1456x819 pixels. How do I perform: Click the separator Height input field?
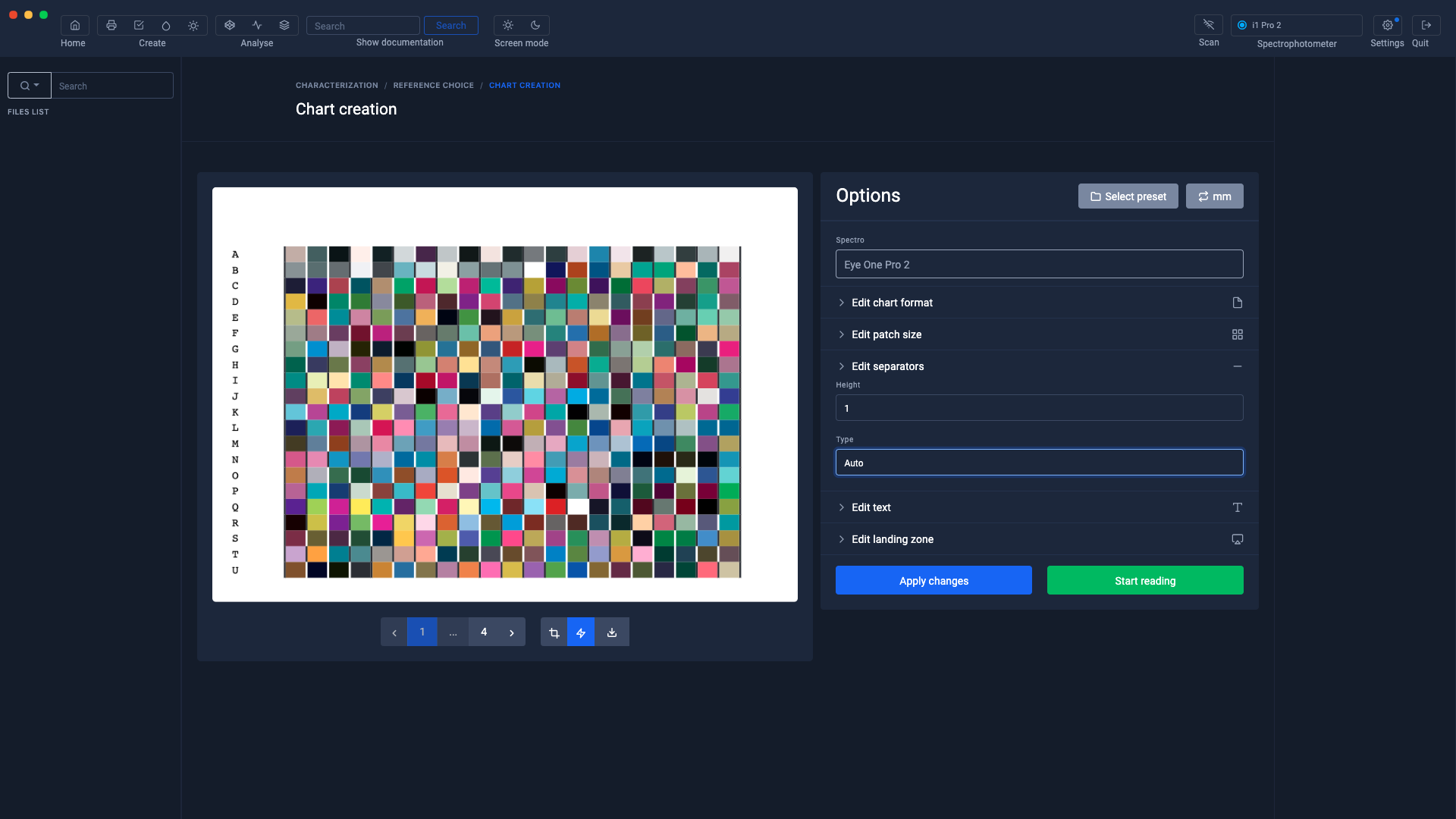tap(1040, 408)
